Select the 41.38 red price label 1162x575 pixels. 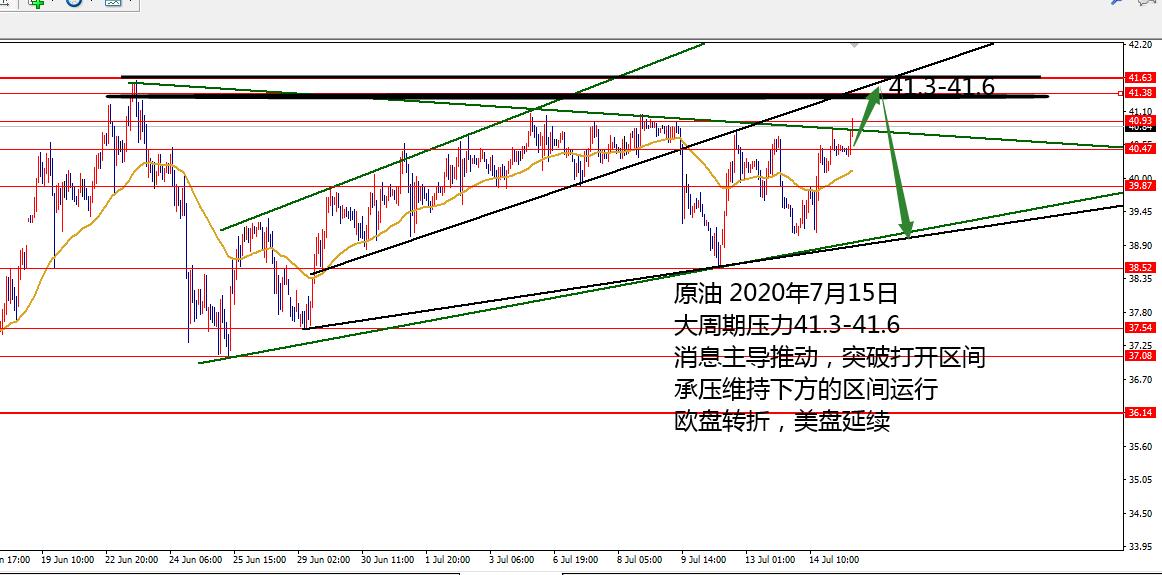point(1139,93)
